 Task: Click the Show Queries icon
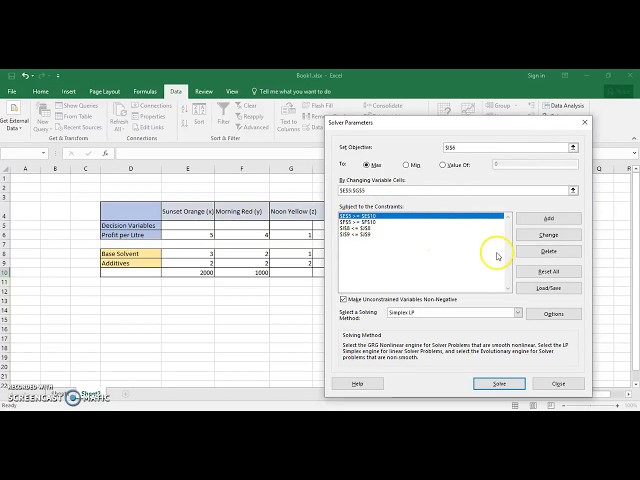pyautogui.click(x=59, y=106)
